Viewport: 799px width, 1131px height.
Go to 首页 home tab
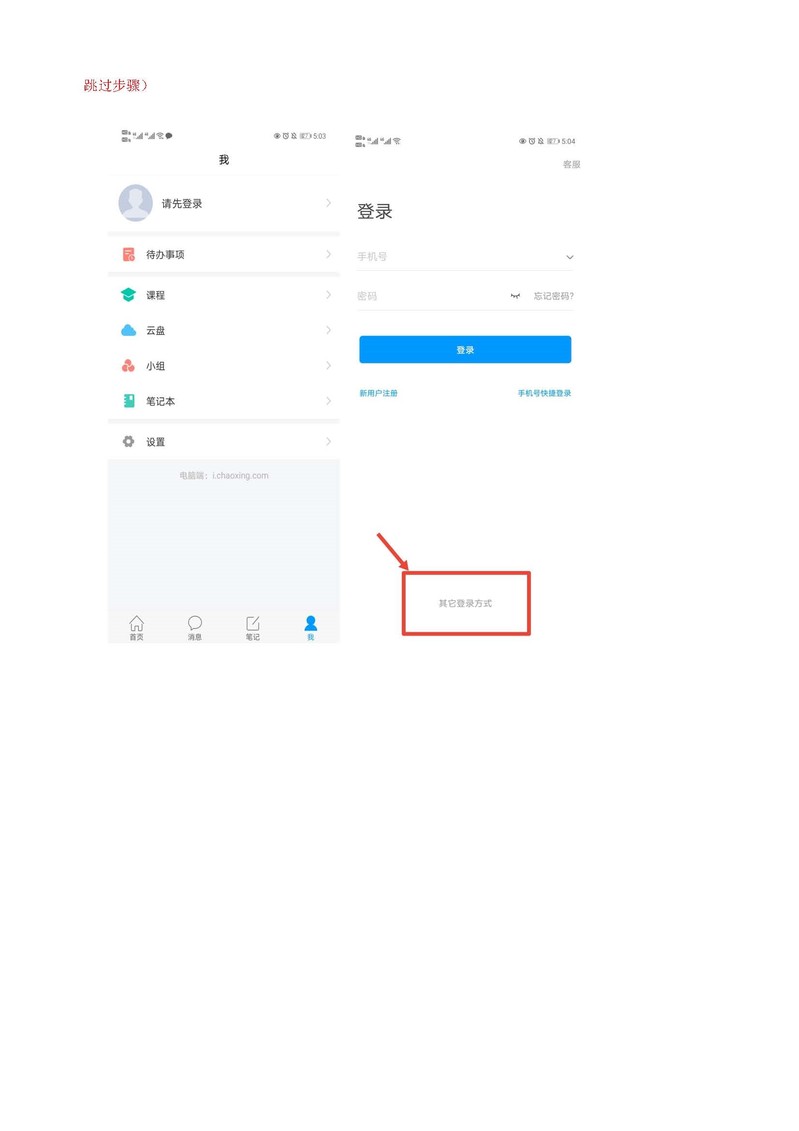[136, 628]
